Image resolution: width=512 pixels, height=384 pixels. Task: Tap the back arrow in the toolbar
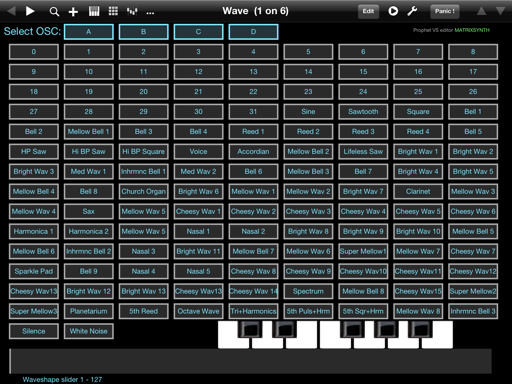tap(11, 11)
